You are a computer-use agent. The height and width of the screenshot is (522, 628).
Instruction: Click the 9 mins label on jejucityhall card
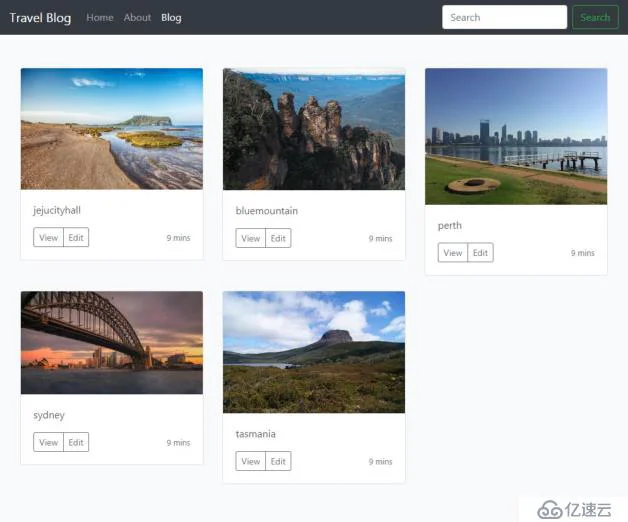coord(178,238)
